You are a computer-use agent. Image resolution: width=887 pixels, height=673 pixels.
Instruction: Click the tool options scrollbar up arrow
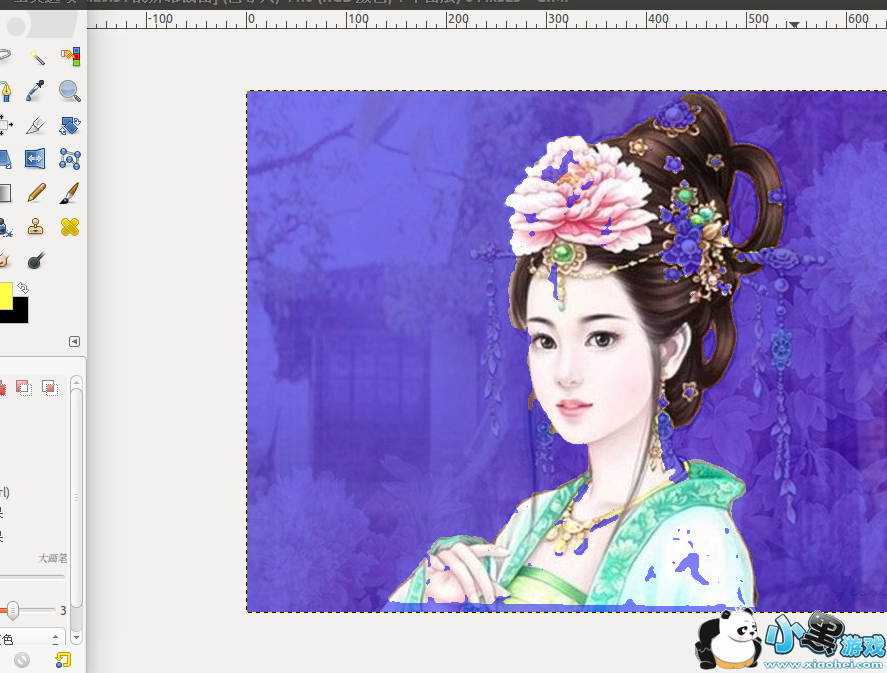click(x=76, y=382)
